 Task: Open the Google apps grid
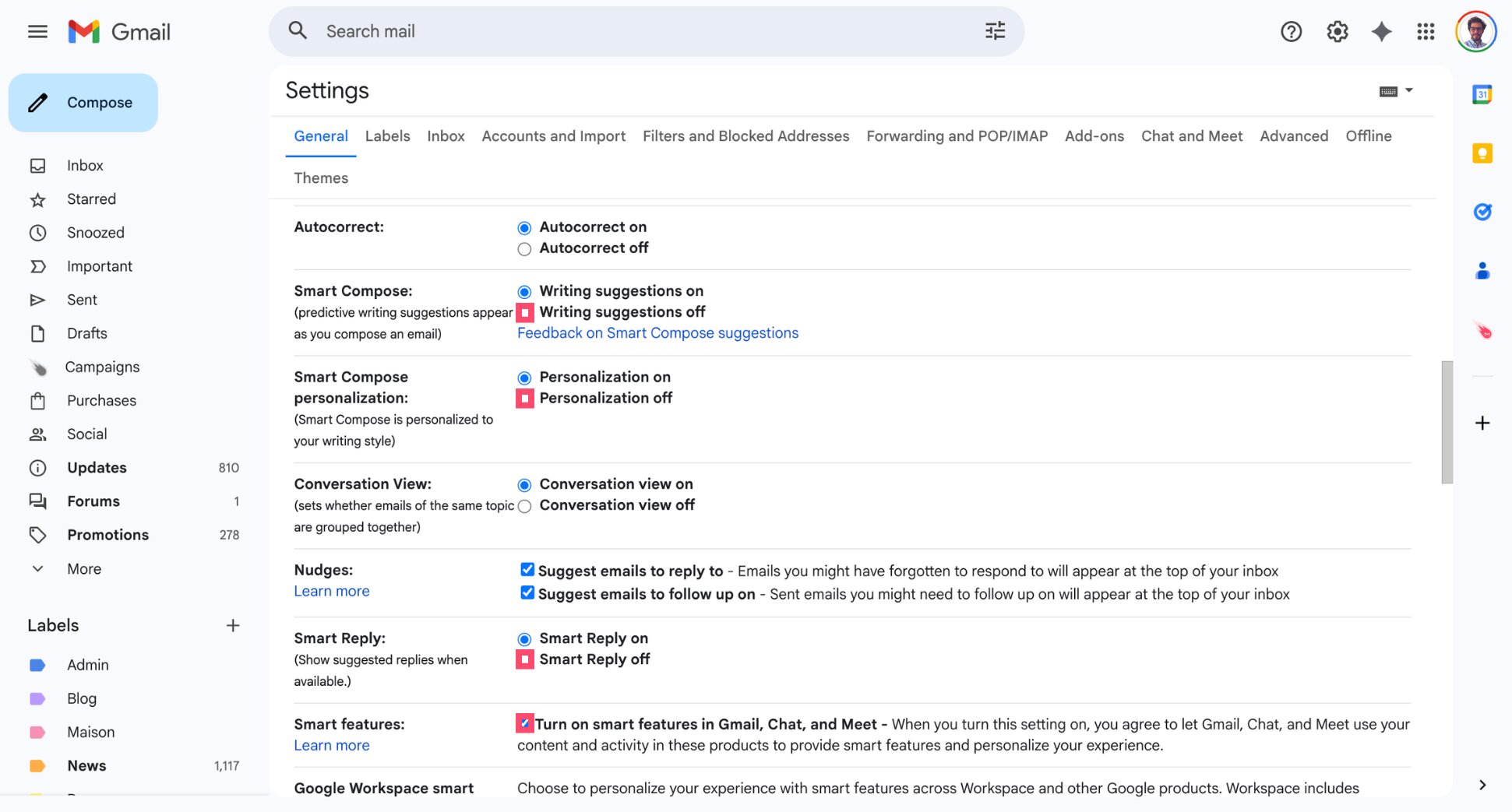coord(1426,32)
